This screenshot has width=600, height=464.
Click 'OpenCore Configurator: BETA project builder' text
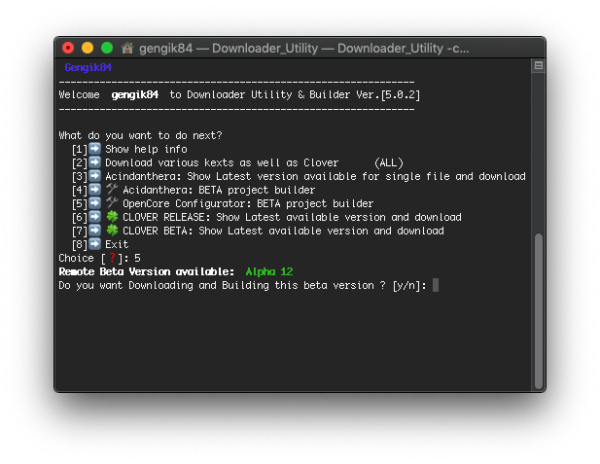coord(248,204)
